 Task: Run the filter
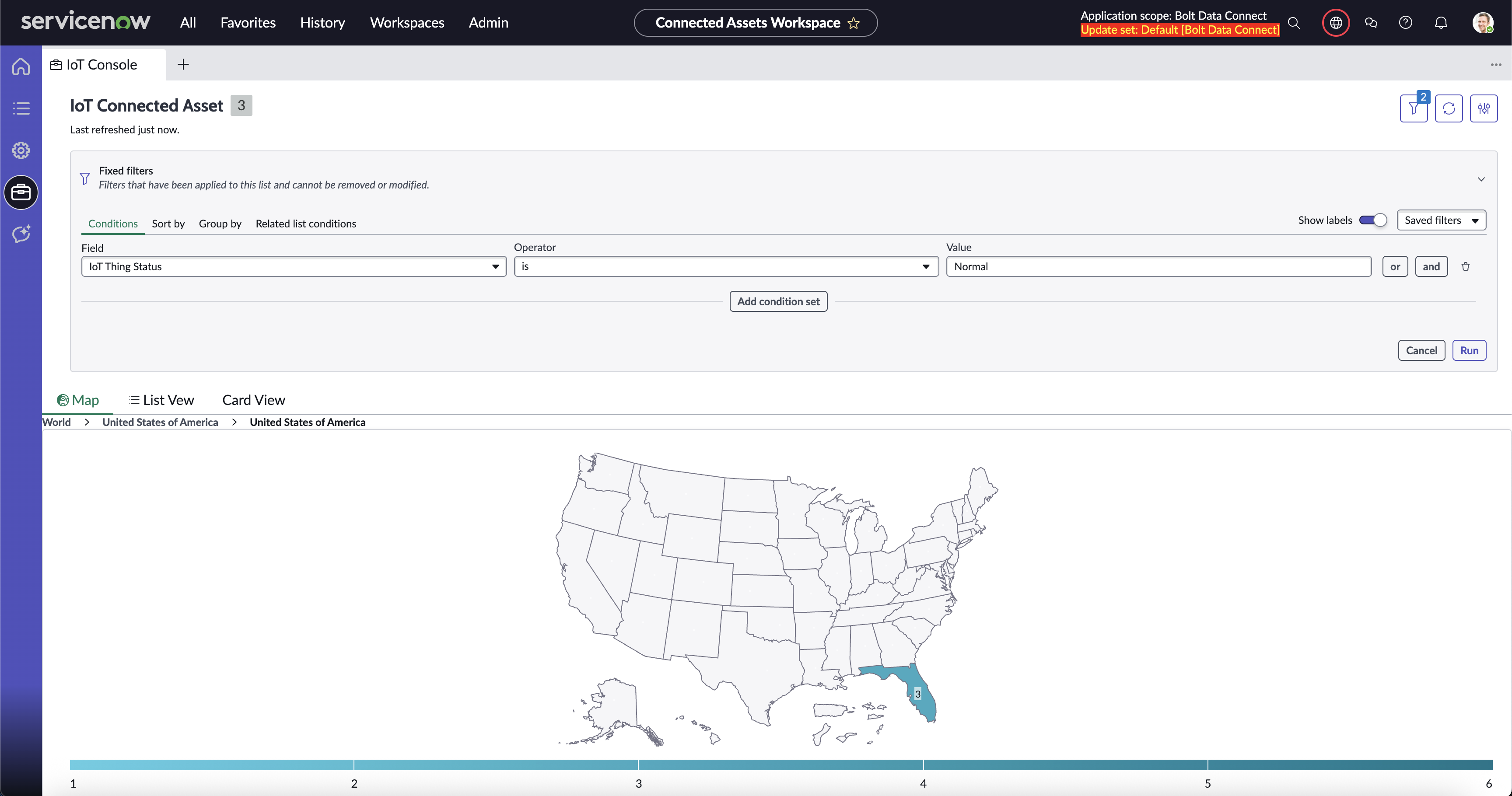click(1469, 350)
